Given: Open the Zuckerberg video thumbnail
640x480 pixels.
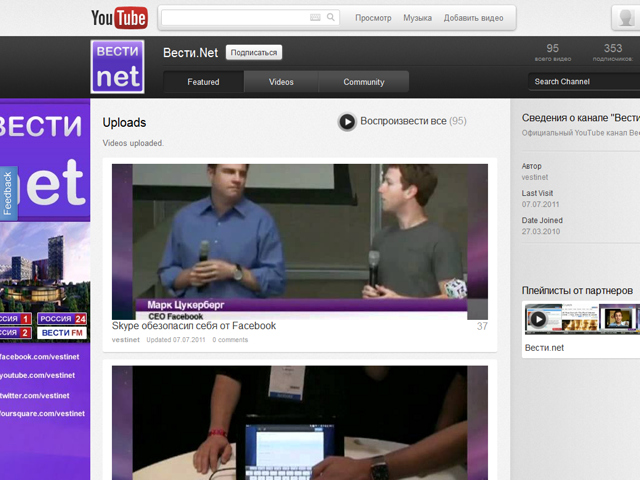Looking at the screenshot, I should pyautogui.click(x=300, y=242).
